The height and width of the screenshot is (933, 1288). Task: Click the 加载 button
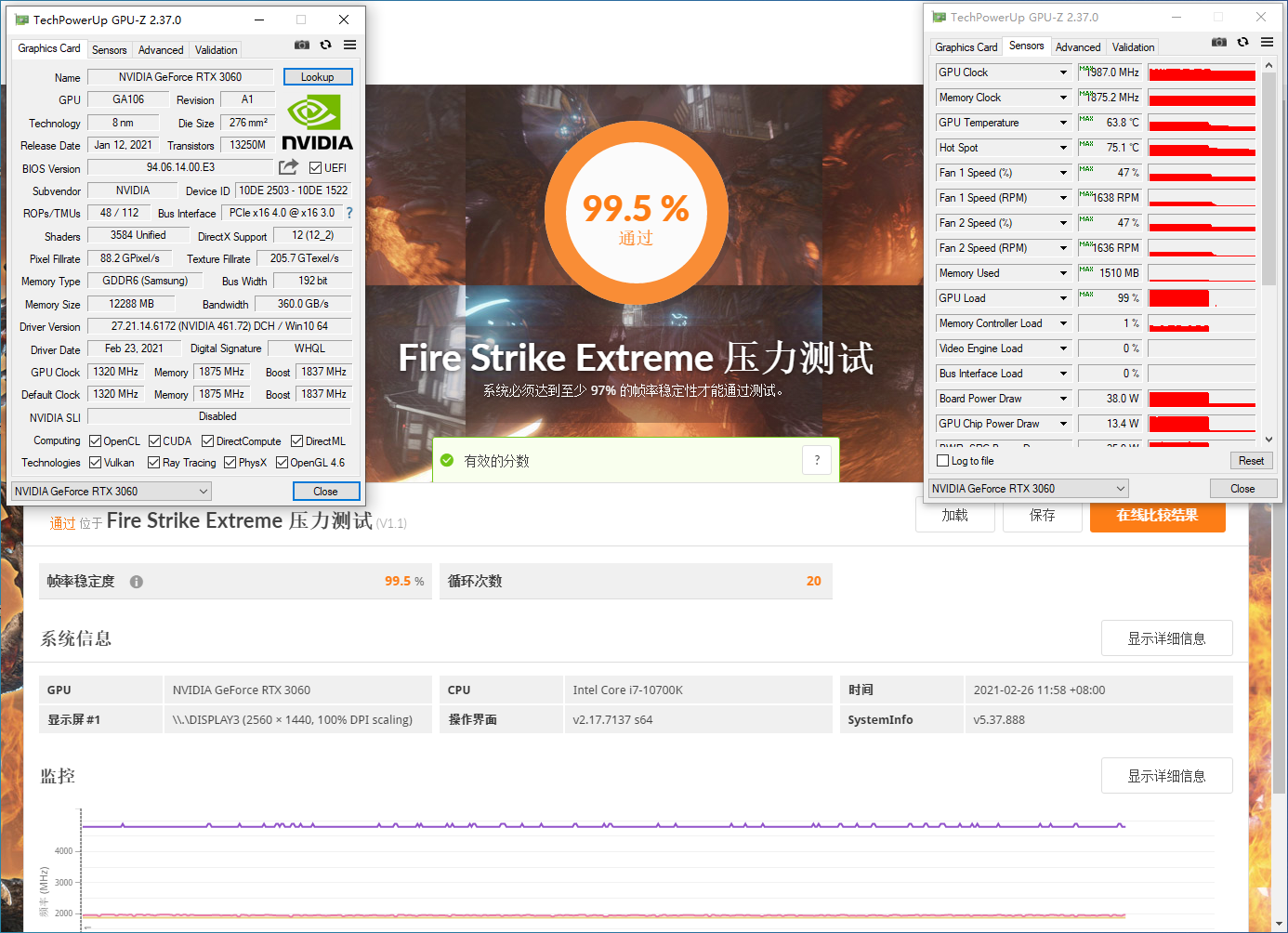tap(955, 515)
